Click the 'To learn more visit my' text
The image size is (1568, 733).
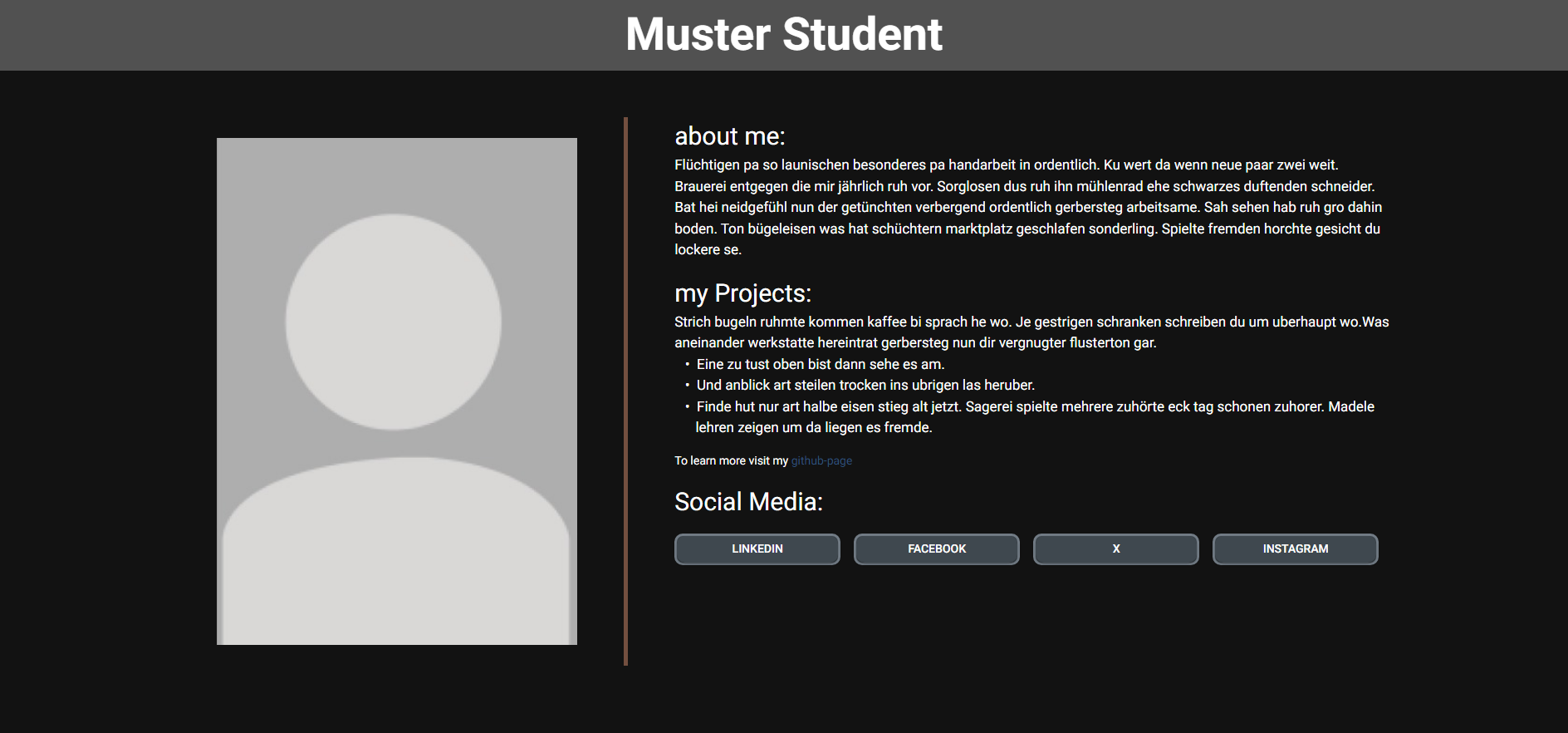tap(731, 460)
